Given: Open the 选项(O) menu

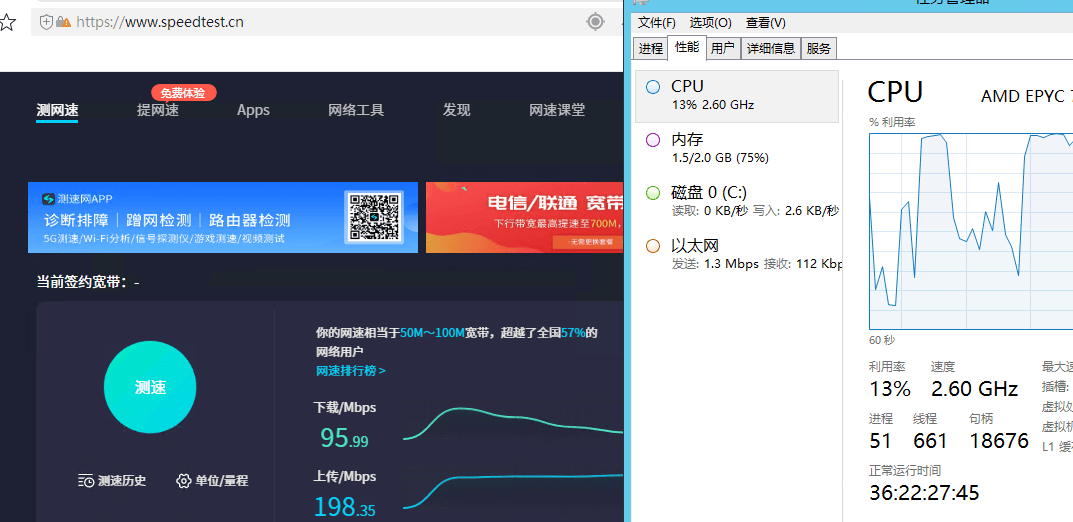Looking at the screenshot, I should pos(710,23).
